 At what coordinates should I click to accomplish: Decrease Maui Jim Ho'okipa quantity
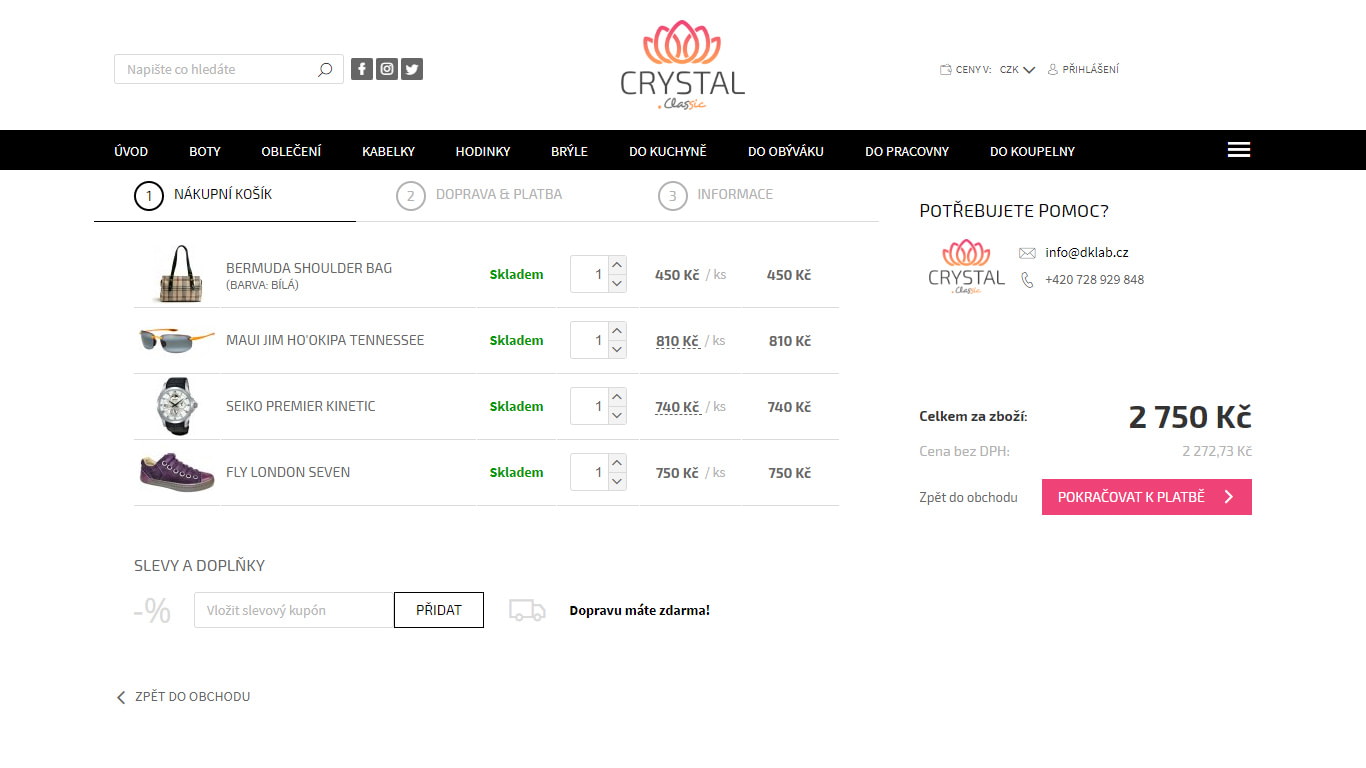click(x=617, y=349)
